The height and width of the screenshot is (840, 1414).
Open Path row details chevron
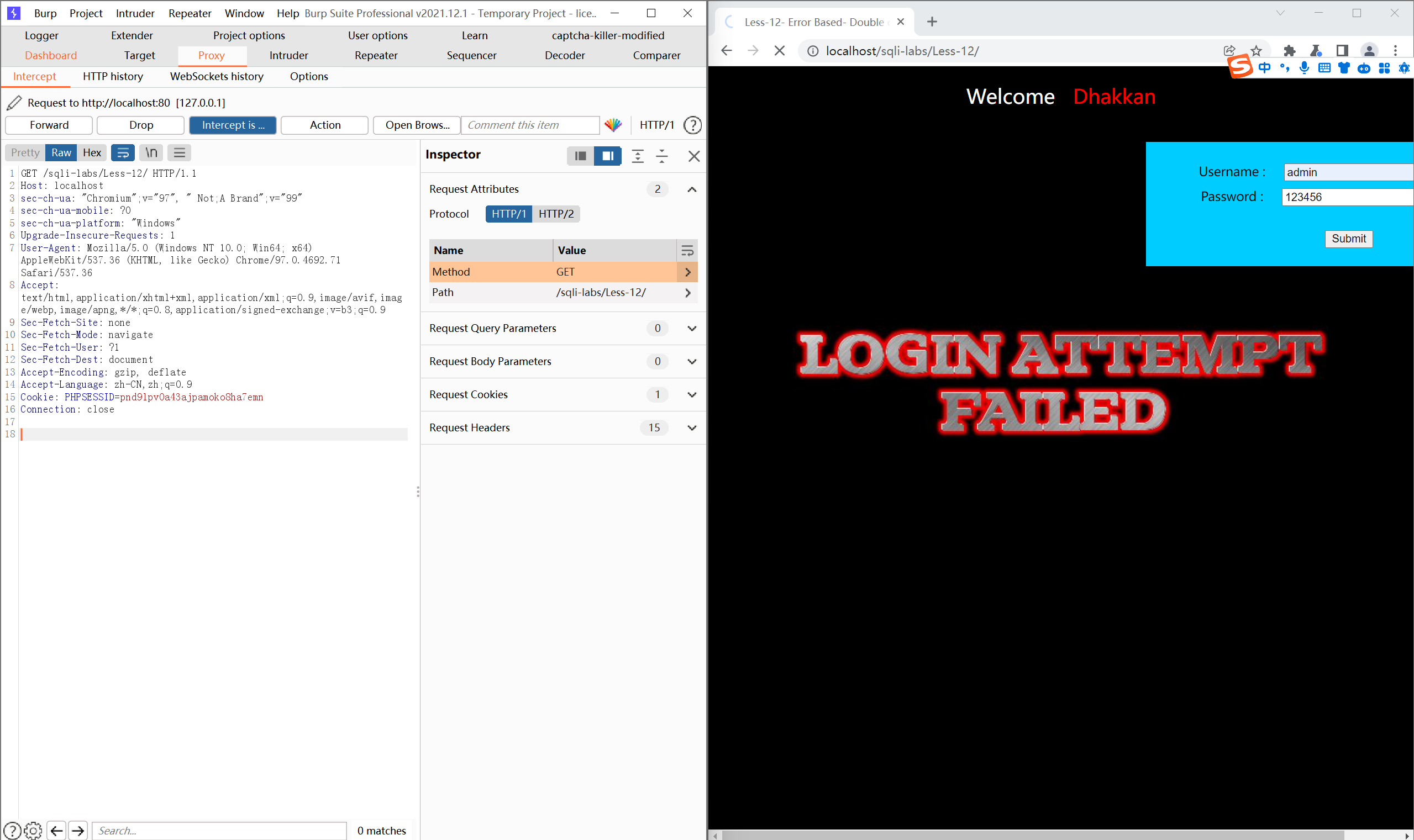point(687,293)
